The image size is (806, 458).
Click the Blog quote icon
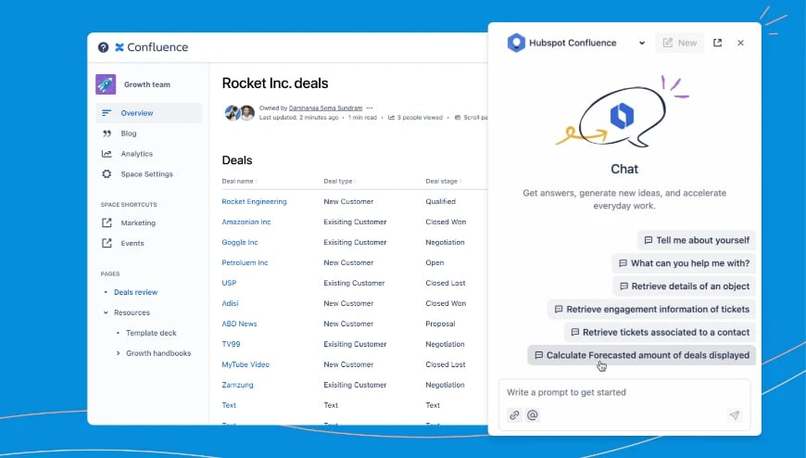106,134
